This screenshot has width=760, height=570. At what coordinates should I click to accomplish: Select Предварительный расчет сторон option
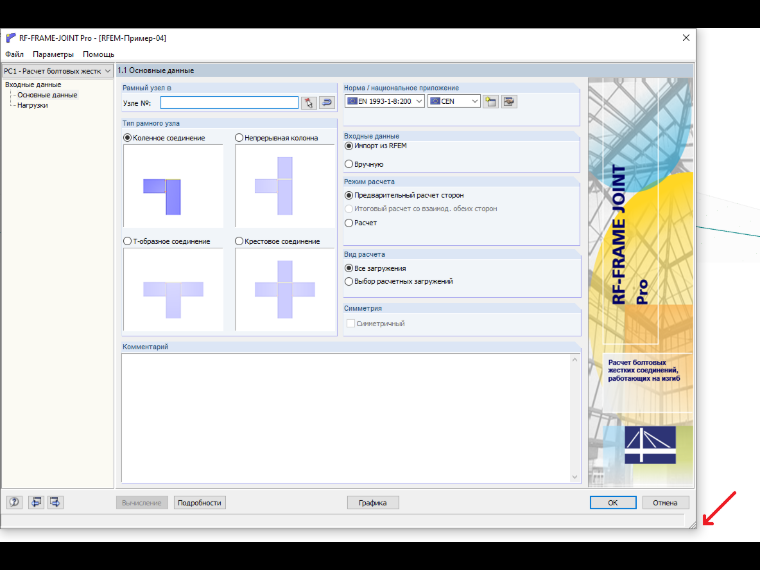coord(348,195)
